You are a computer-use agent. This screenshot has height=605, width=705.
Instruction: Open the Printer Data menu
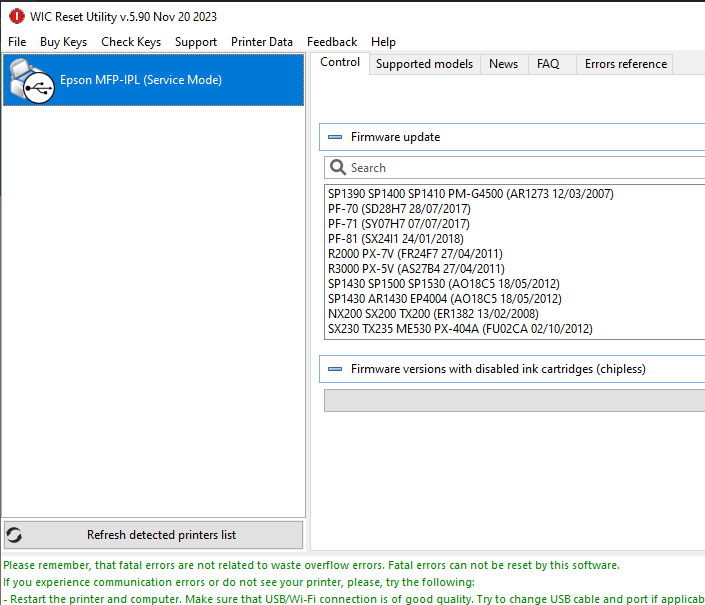[262, 42]
